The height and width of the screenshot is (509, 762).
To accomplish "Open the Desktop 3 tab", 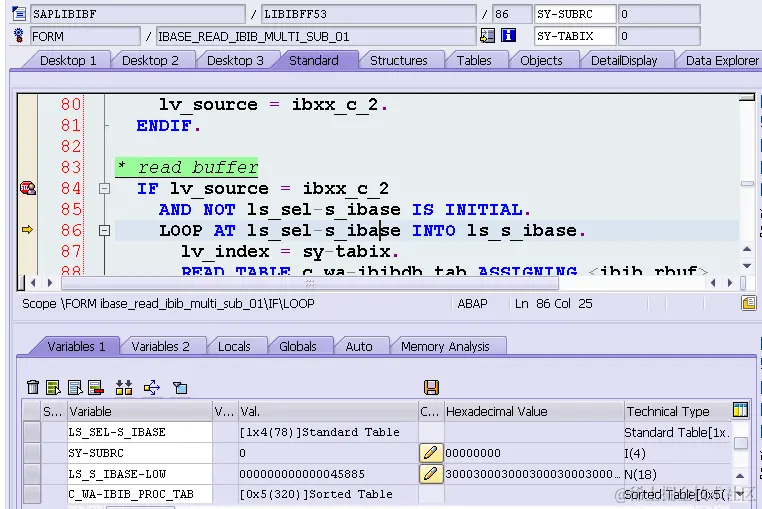I will (x=235, y=60).
